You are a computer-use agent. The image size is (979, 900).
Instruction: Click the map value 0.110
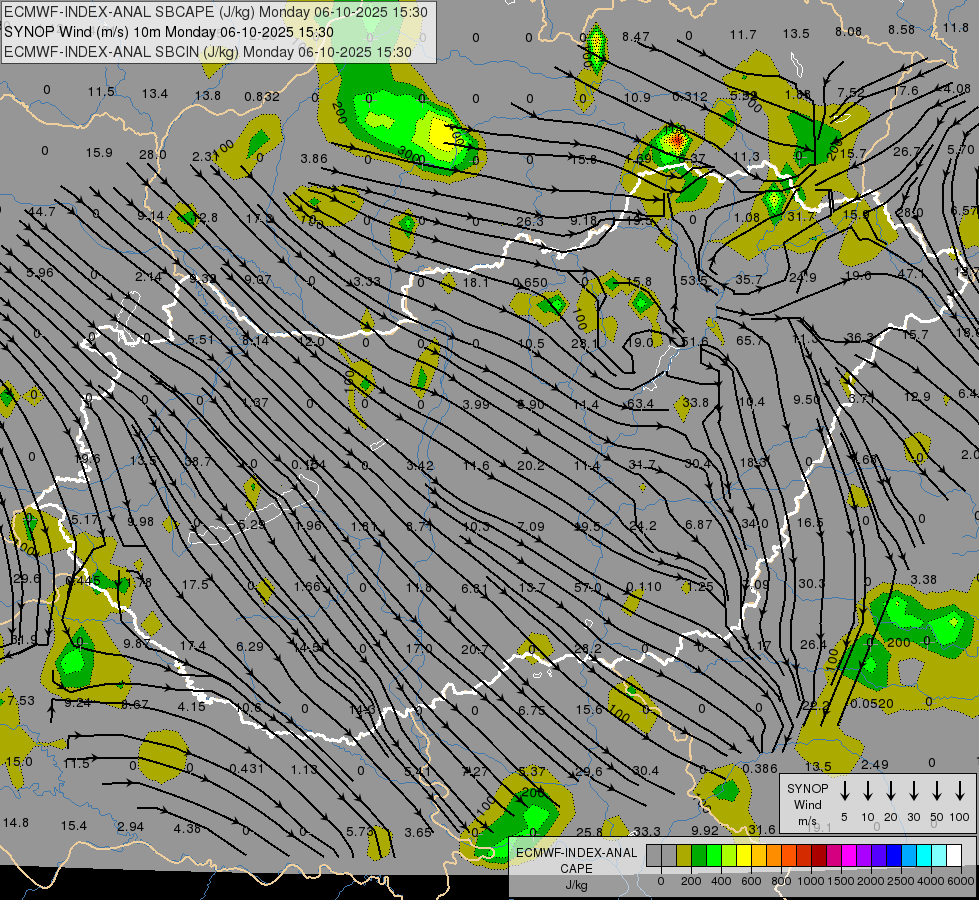pos(644,586)
